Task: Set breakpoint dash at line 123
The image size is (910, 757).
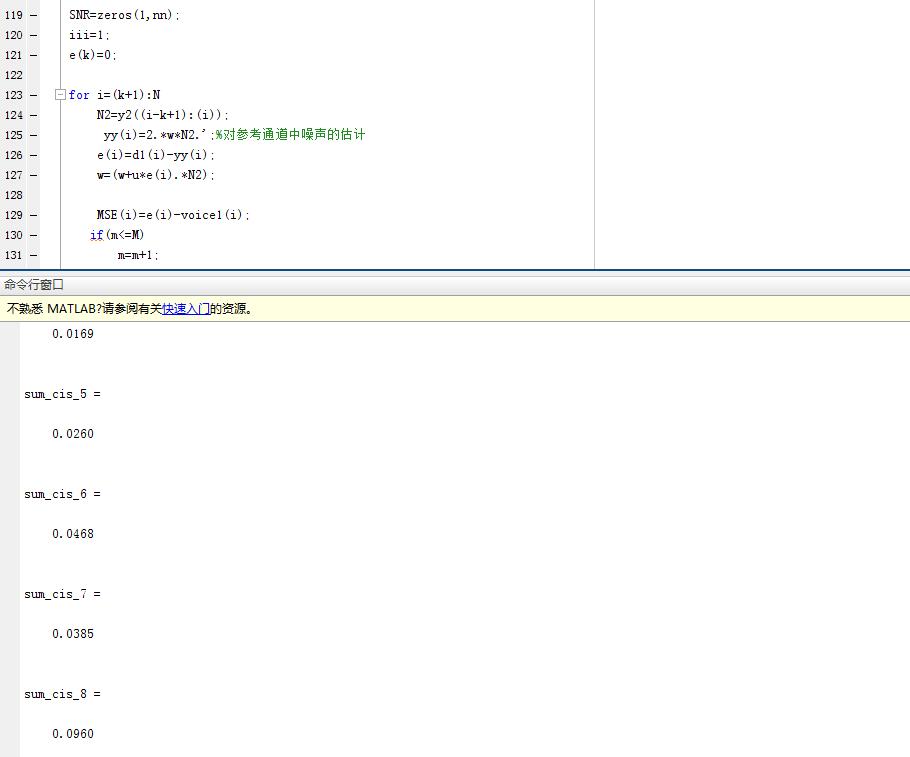Action: (x=34, y=95)
